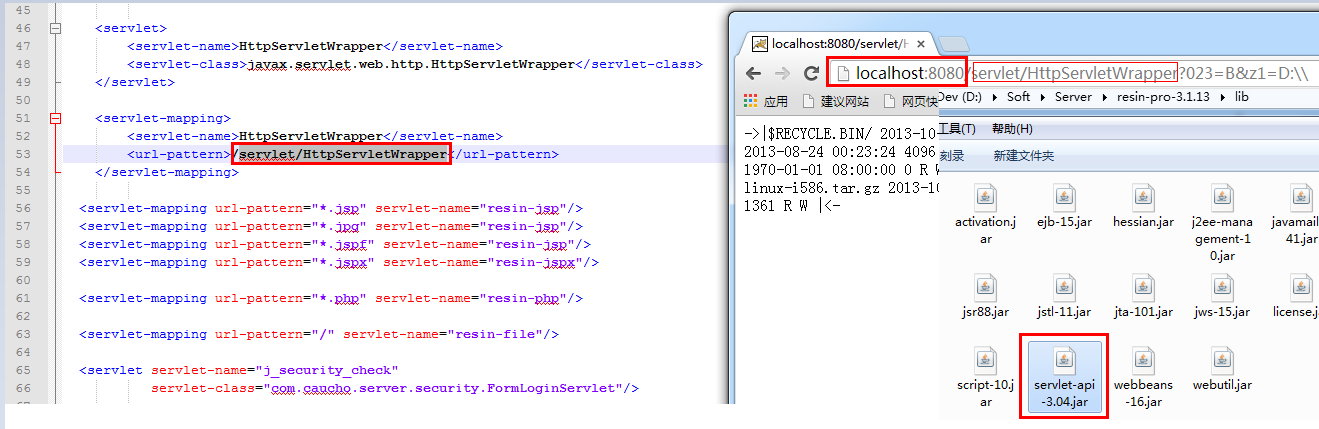Expand arrow after Server breadcrumb
Viewport: 1319px width, 429px height.
pyautogui.click(x=1104, y=97)
